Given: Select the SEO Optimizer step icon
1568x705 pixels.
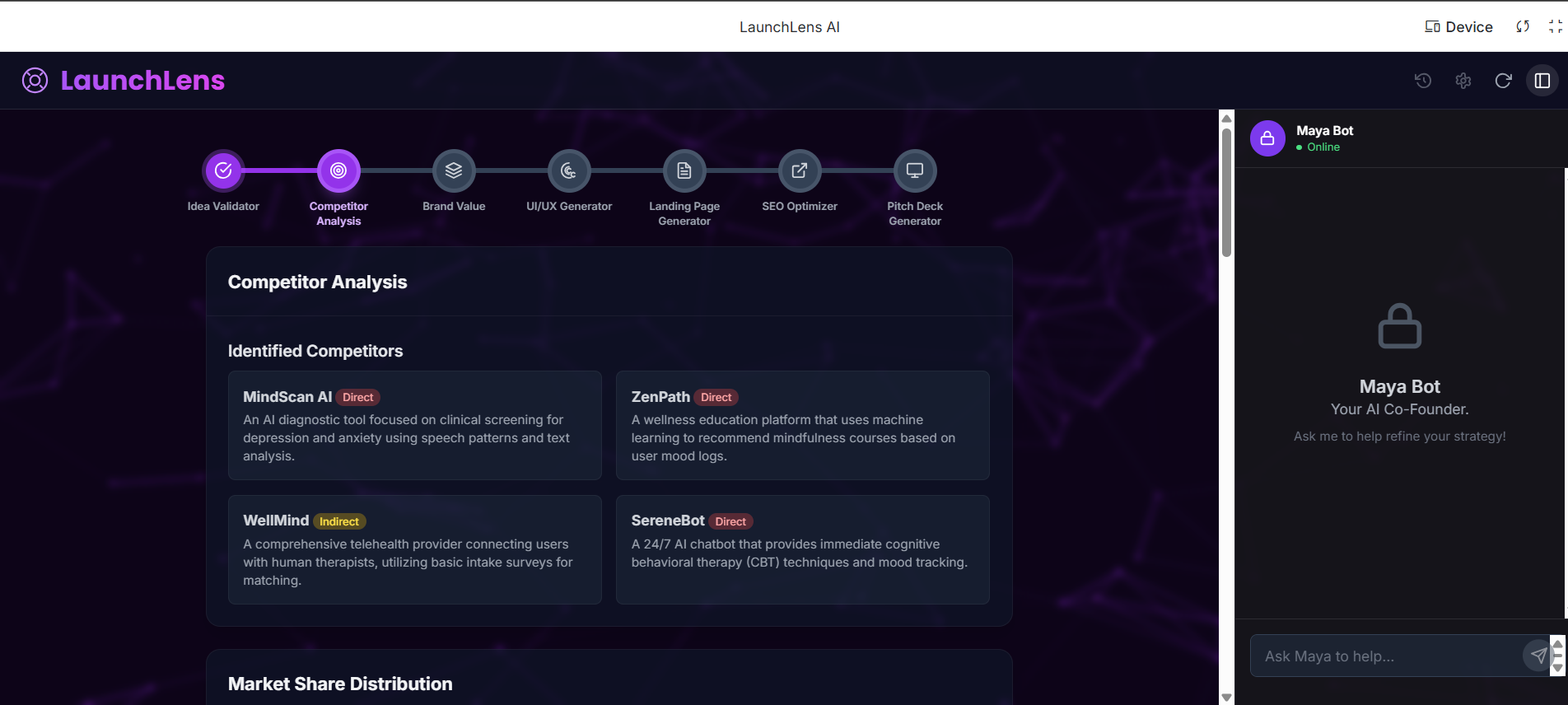Looking at the screenshot, I should [x=800, y=170].
